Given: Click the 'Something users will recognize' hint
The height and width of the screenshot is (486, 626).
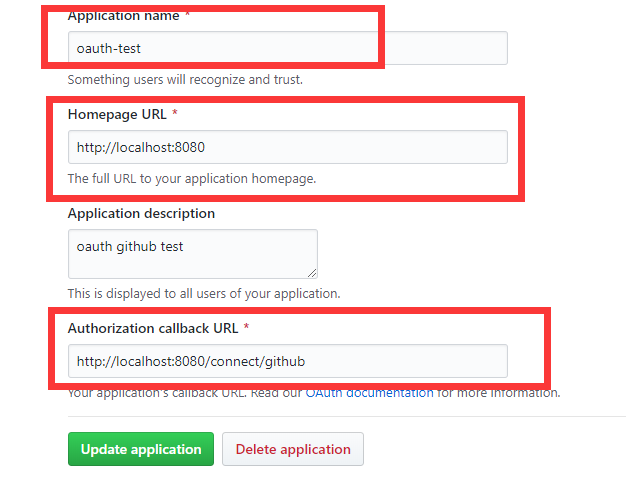Looking at the screenshot, I should [185, 79].
